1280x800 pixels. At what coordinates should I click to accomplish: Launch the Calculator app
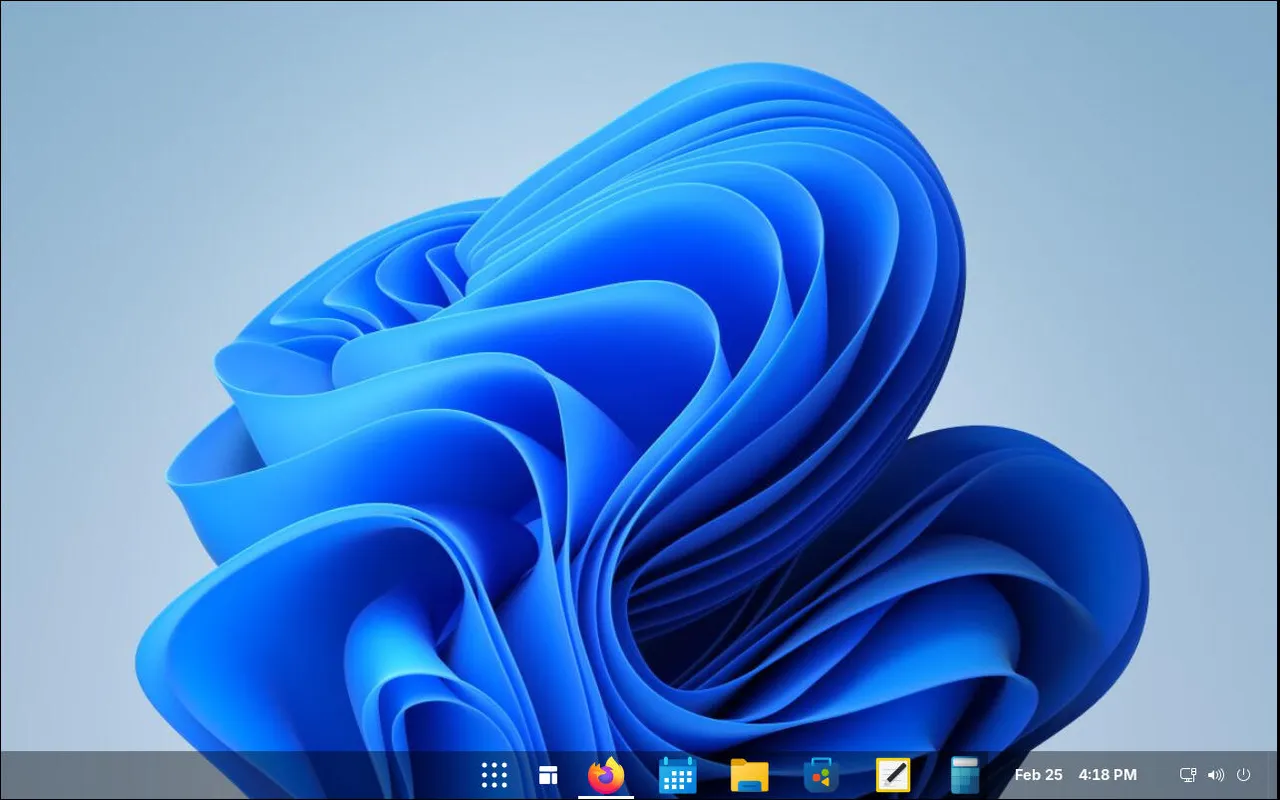[964, 775]
